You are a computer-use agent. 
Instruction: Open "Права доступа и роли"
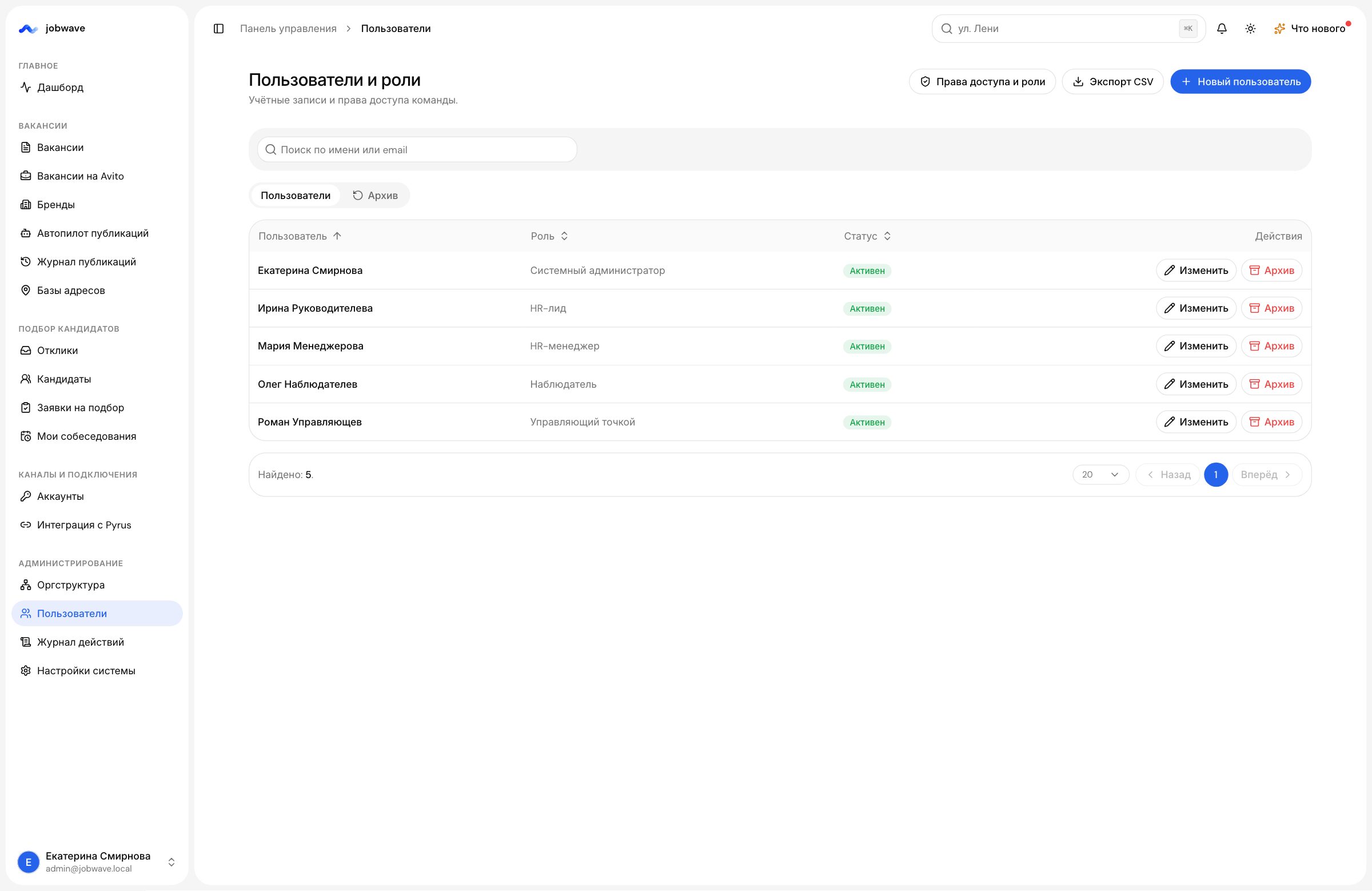coord(982,81)
